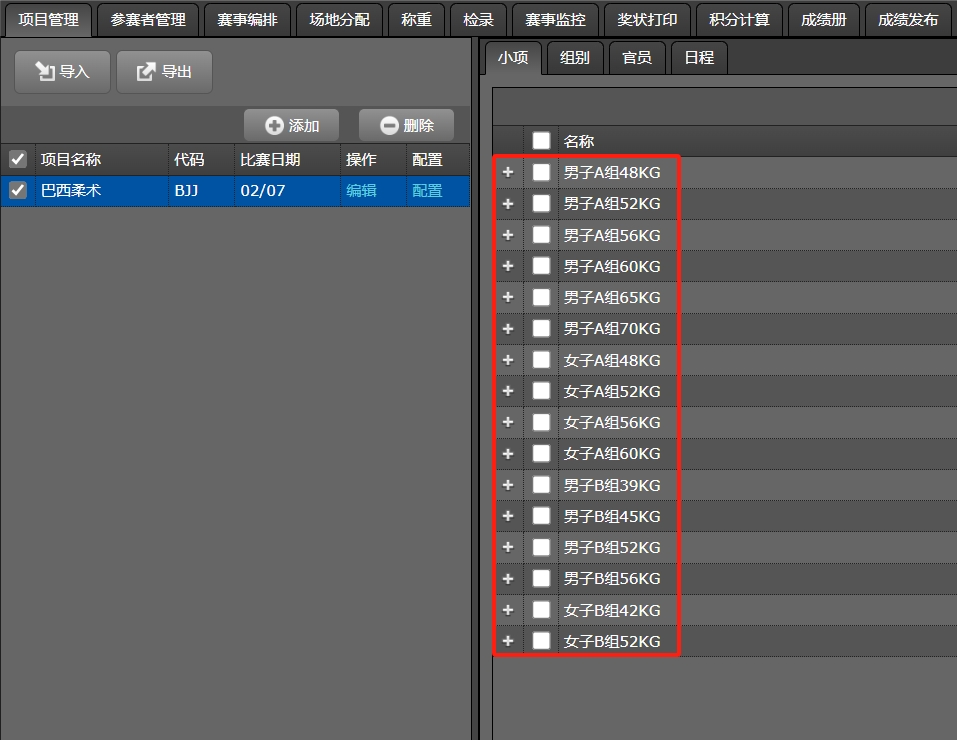Open the 组别 sub-tab

coord(575,58)
